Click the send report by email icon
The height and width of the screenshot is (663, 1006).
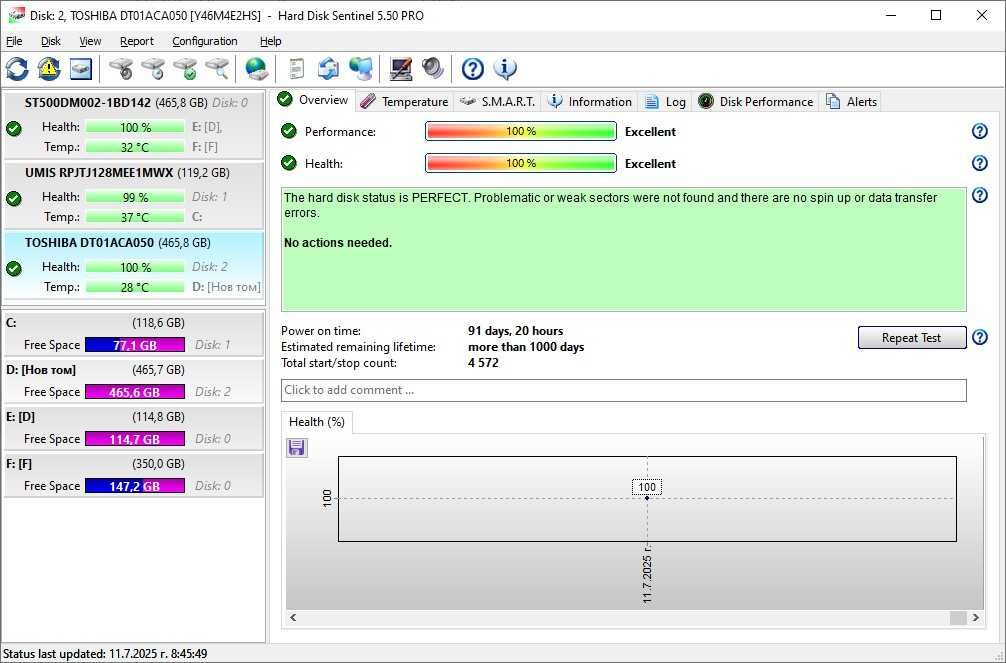pos(328,69)
